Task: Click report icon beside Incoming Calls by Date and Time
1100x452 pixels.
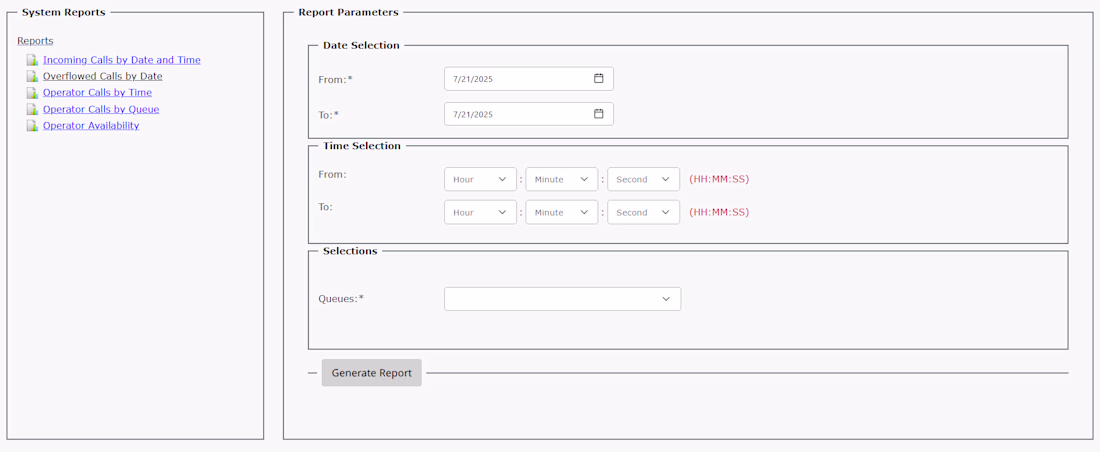Action: coord(32,60)
